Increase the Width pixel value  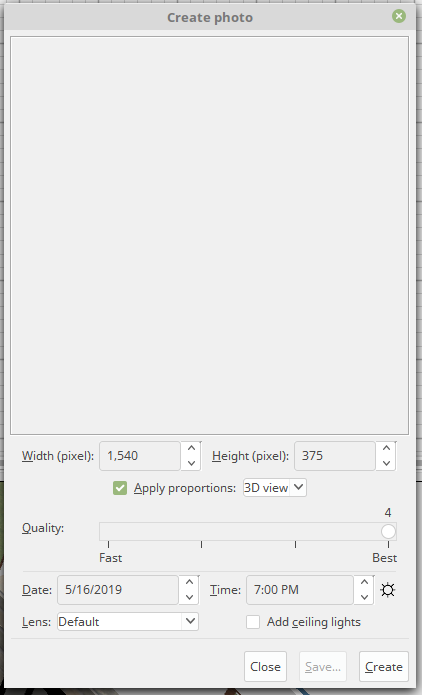[x=191, y=448]
